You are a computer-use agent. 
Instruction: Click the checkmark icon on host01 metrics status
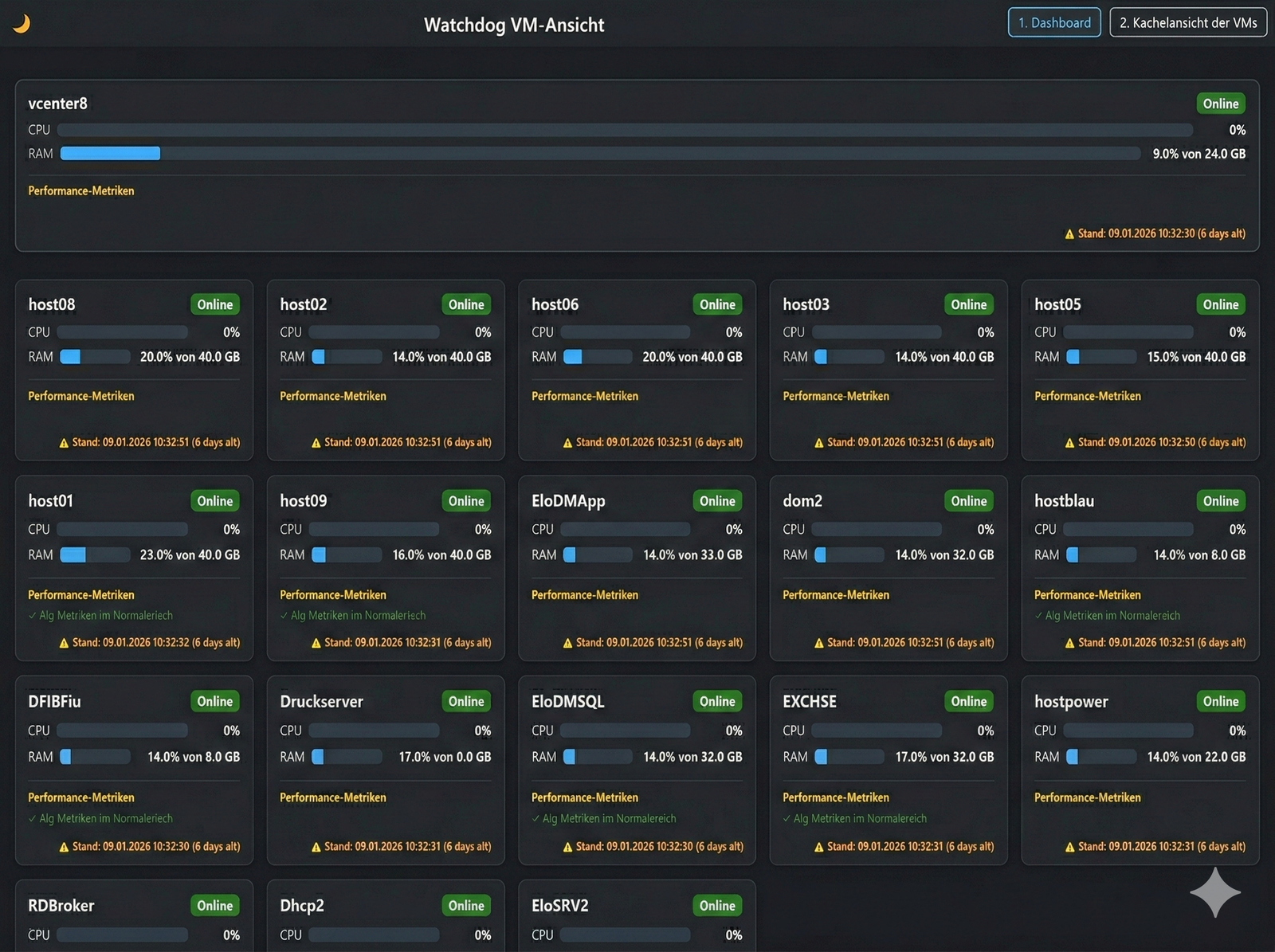pyautogui.click(x=32, y=616)
